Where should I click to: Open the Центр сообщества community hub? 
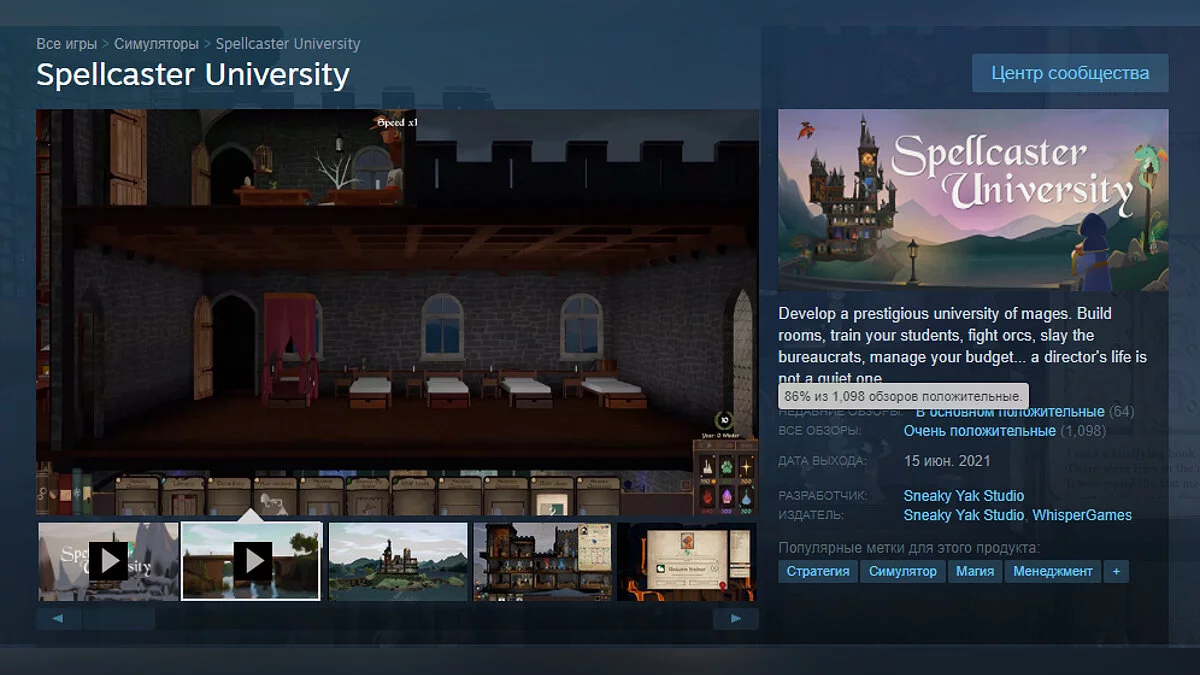1070,73
